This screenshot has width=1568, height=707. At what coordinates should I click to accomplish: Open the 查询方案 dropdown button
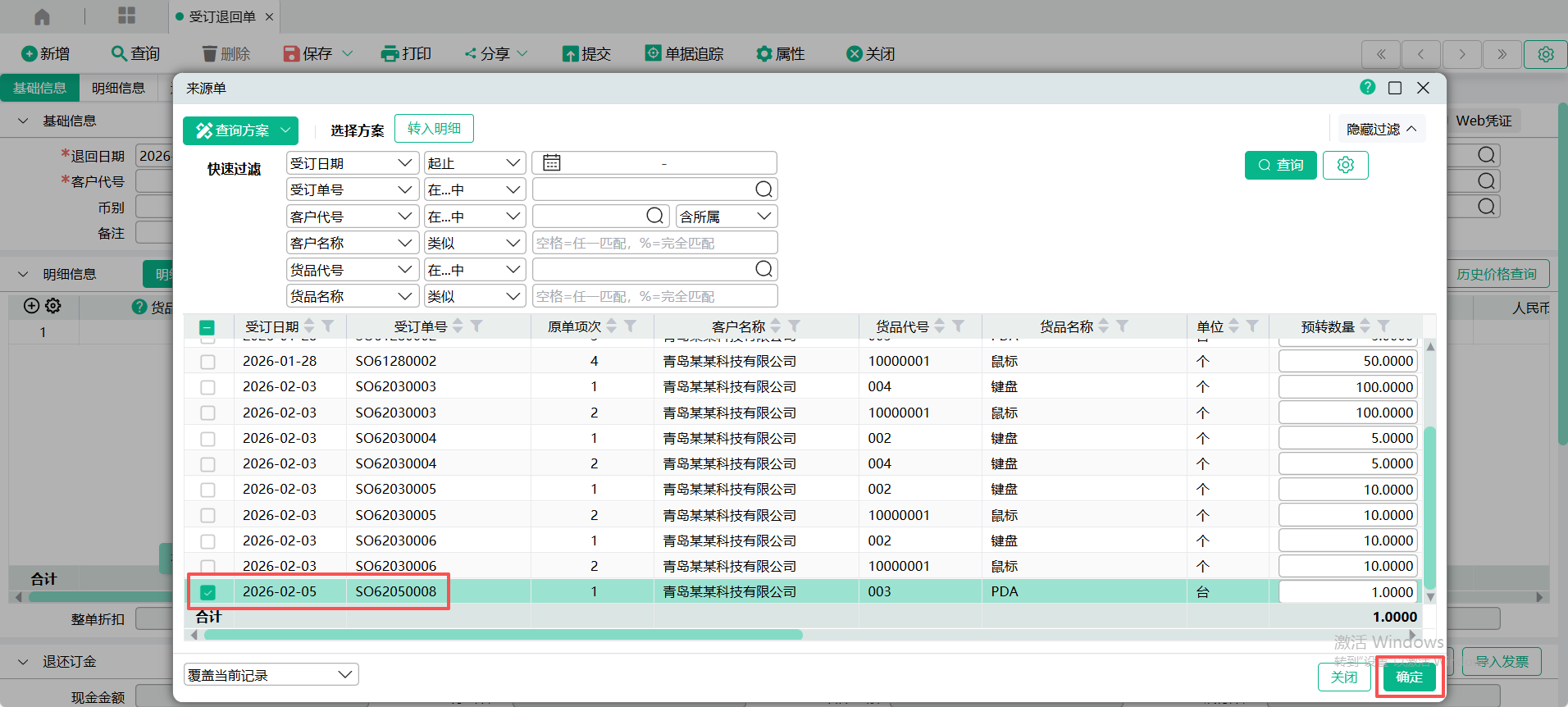[240, 130]
